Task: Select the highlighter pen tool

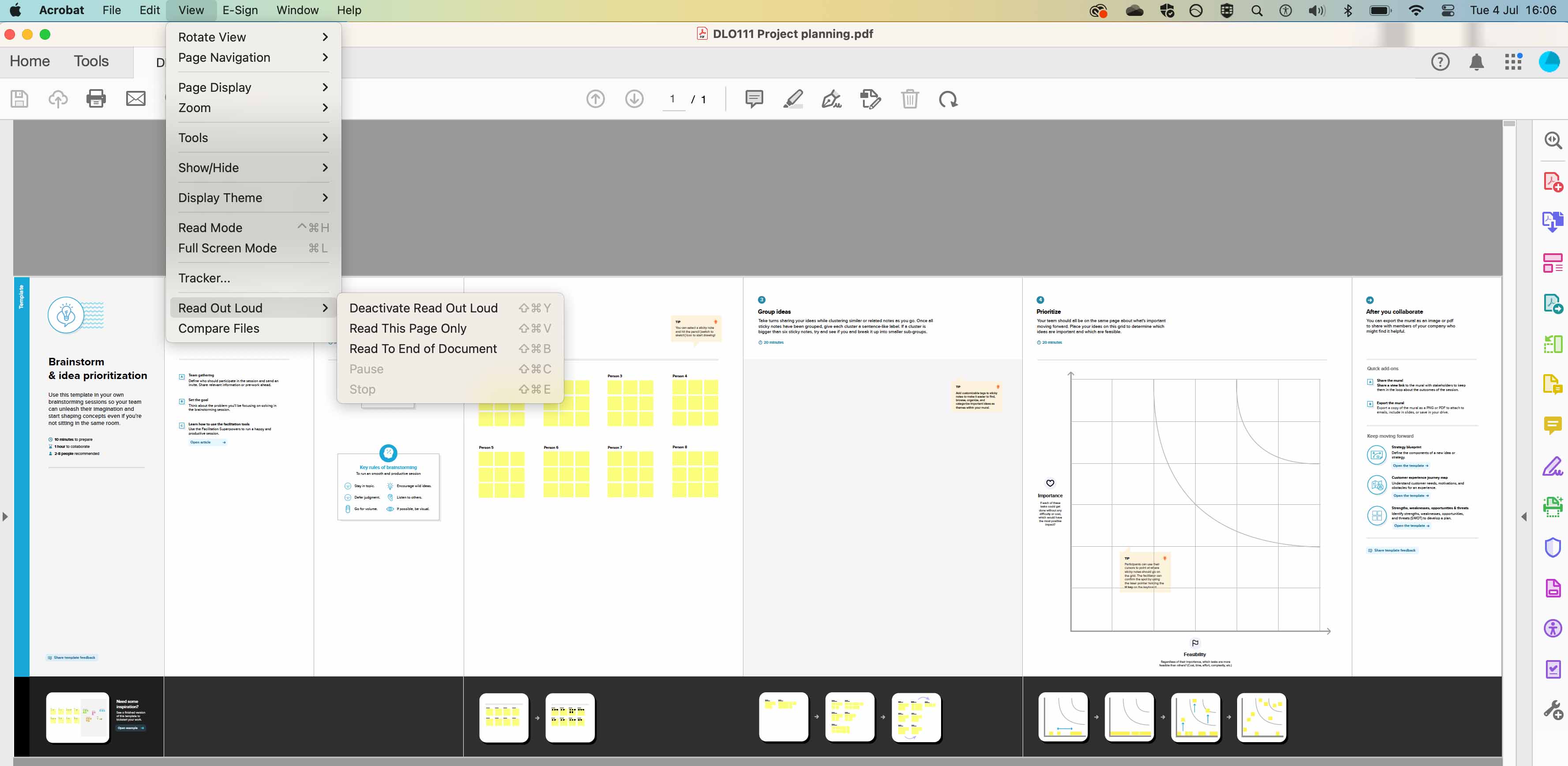Action: tap(792, 99)
